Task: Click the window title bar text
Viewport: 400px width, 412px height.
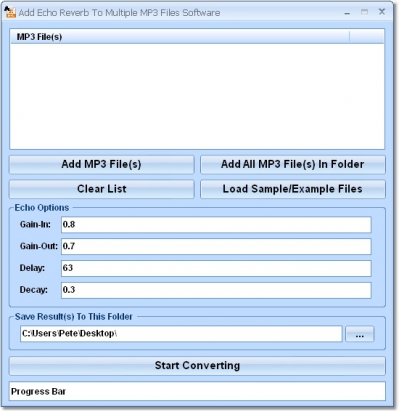Action: (119, 13)
